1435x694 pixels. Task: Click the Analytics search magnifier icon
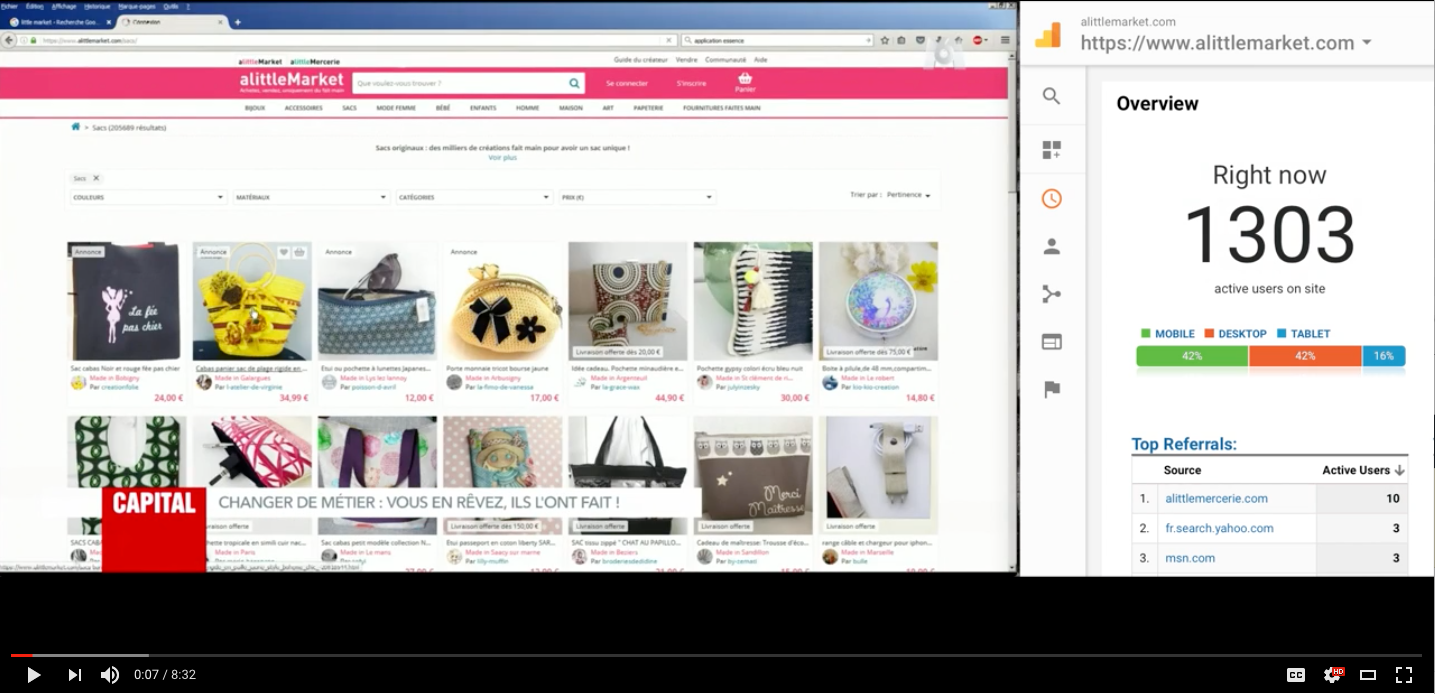pos(1051,96)
